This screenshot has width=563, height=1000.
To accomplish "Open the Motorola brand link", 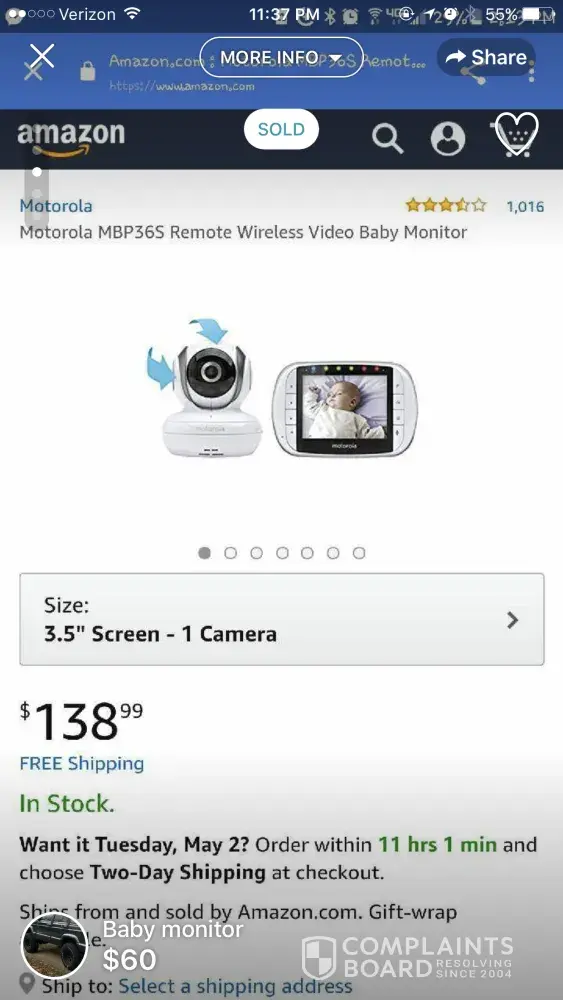I will tap(56, 206).
